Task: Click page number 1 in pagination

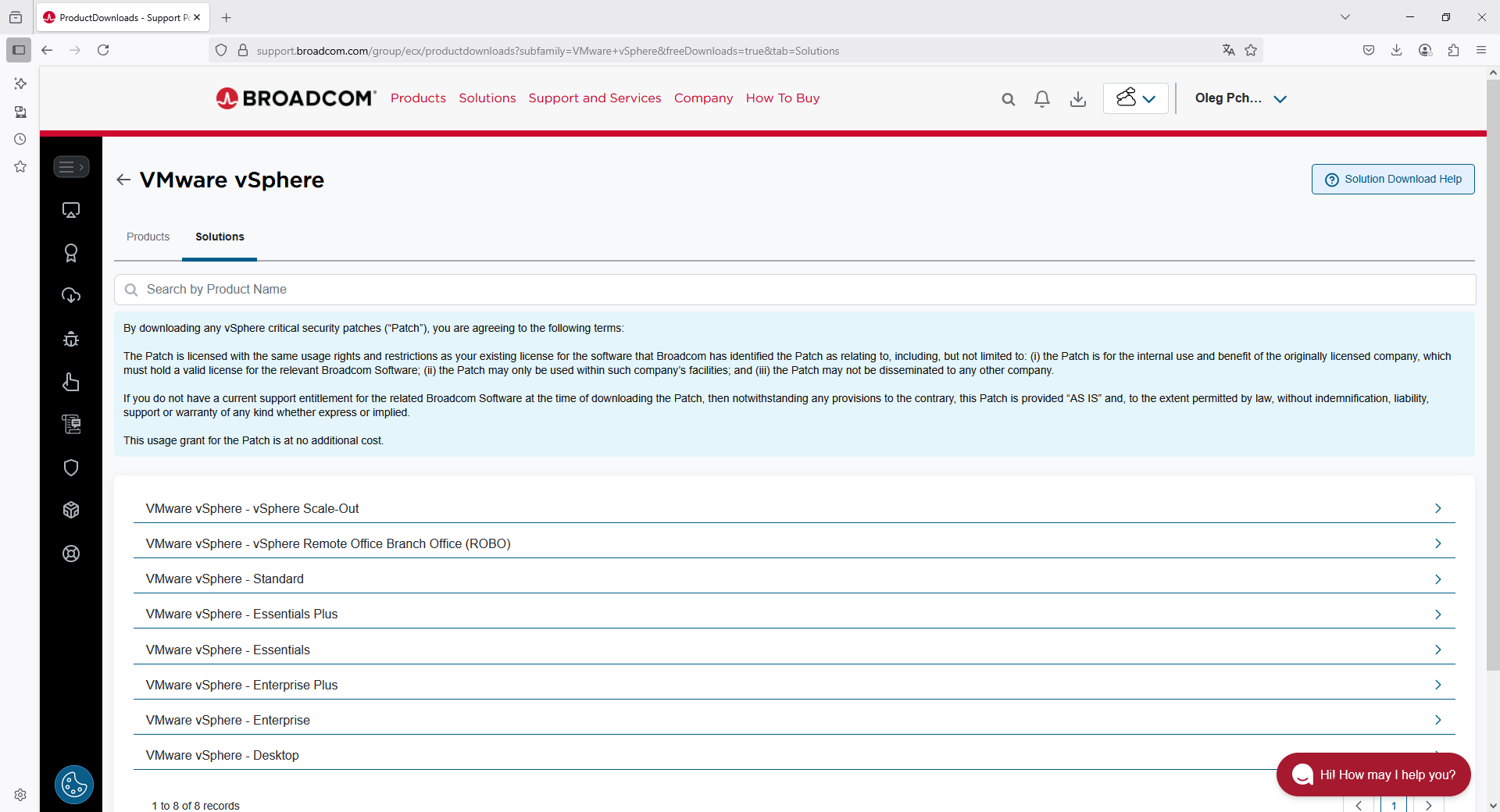Action: point(1394,805)
